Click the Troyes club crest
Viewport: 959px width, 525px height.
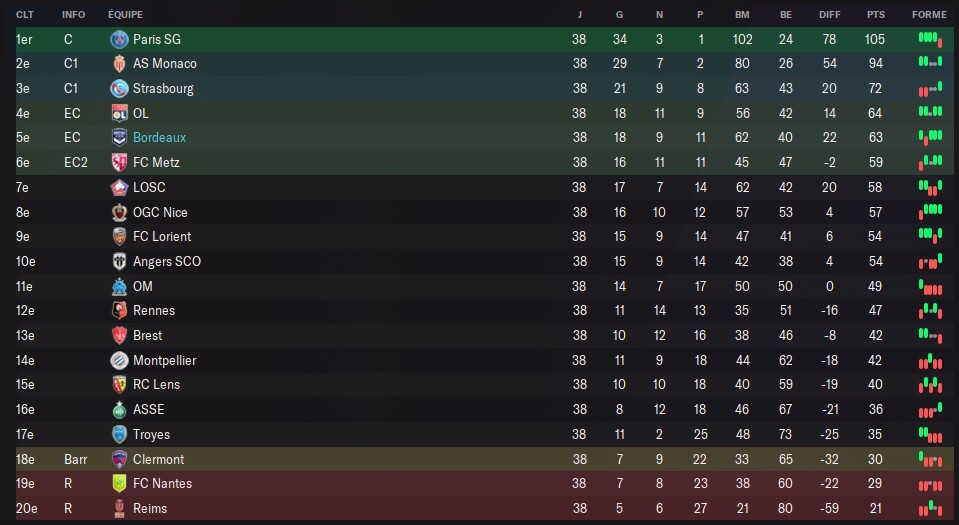[x=119, y=434]
